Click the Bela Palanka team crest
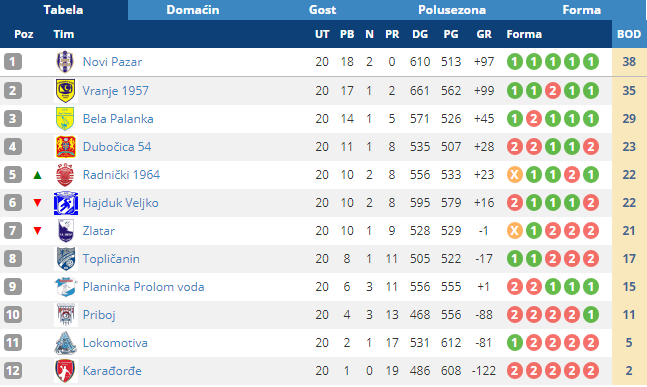 tap(65, 119)
